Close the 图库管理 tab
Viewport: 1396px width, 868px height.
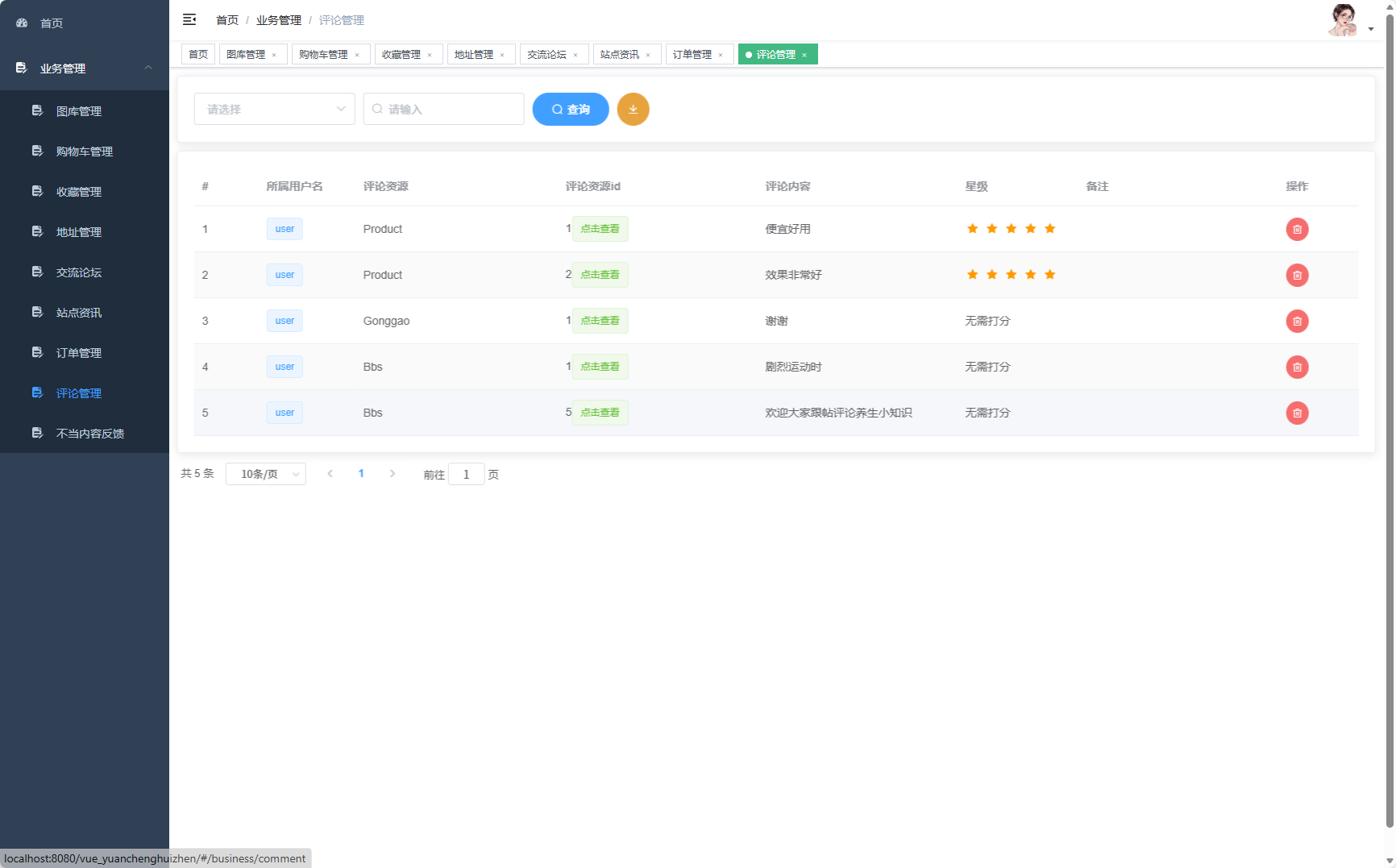tap(274, 55)
